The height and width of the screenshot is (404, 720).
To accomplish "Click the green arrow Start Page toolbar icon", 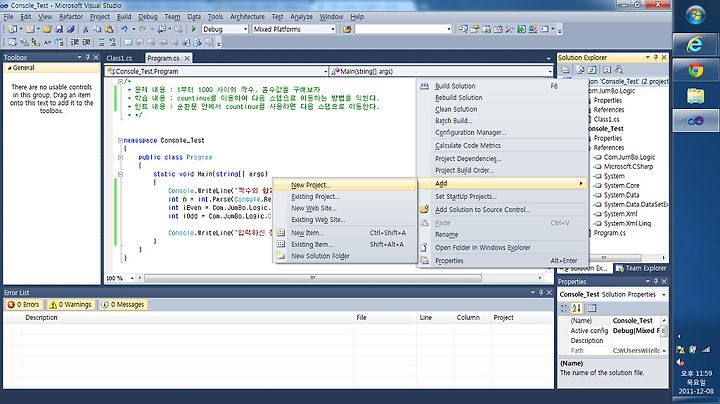I will (x=522, y=29).
